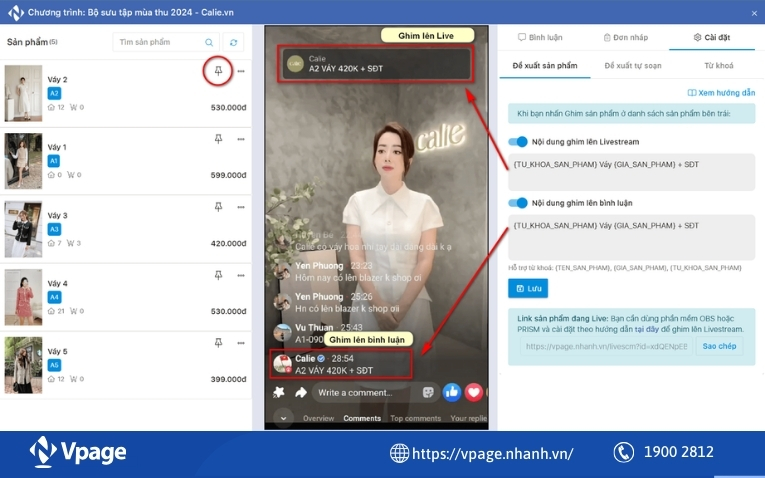Open more options for Váy 1
Image resolution: width=765 pixels, height=478 pixels.
241,139
